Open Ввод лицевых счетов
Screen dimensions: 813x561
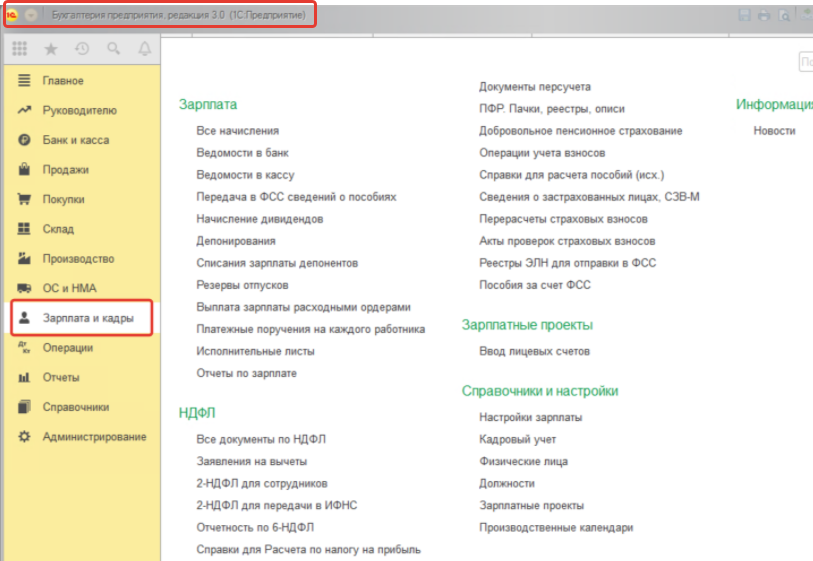point(535,352)
